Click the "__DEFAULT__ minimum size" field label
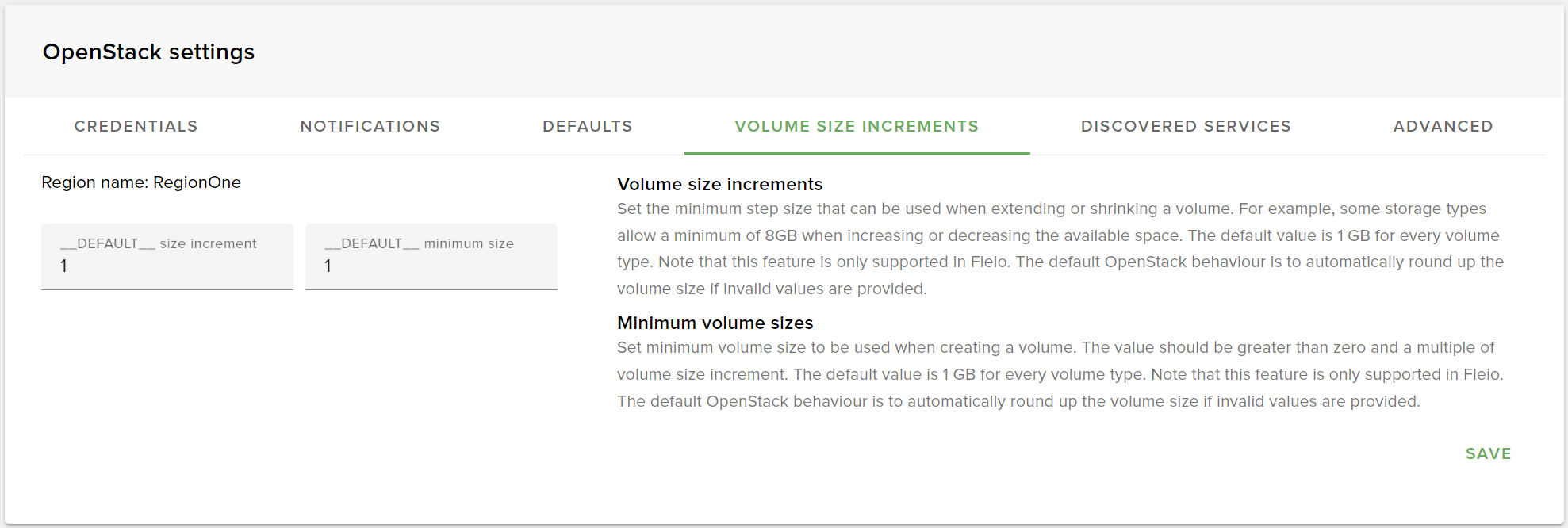 [x=420, y=243]
